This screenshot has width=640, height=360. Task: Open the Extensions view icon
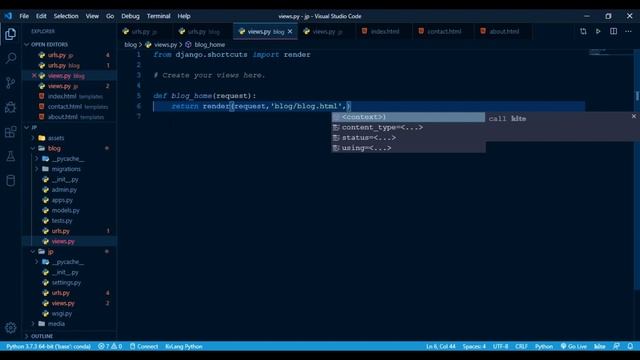pyautogui.click(x=11, y=132)
